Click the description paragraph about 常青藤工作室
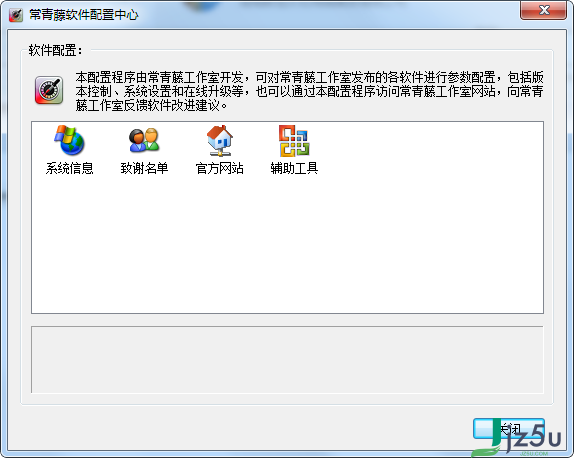 tap(309, 91)
